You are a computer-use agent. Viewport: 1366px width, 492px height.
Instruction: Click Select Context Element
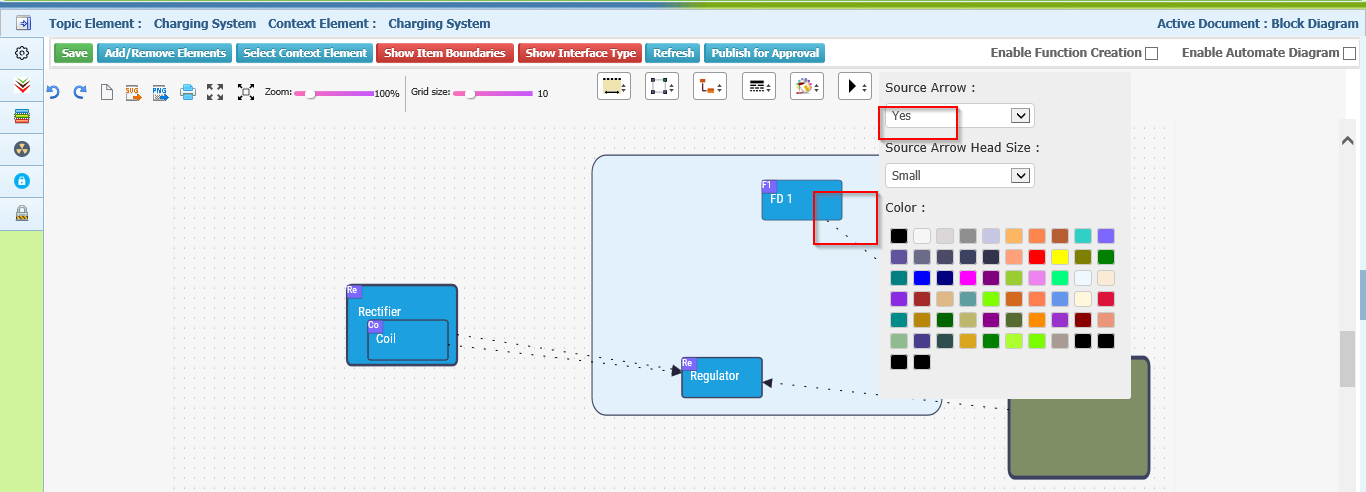point(305,53)
